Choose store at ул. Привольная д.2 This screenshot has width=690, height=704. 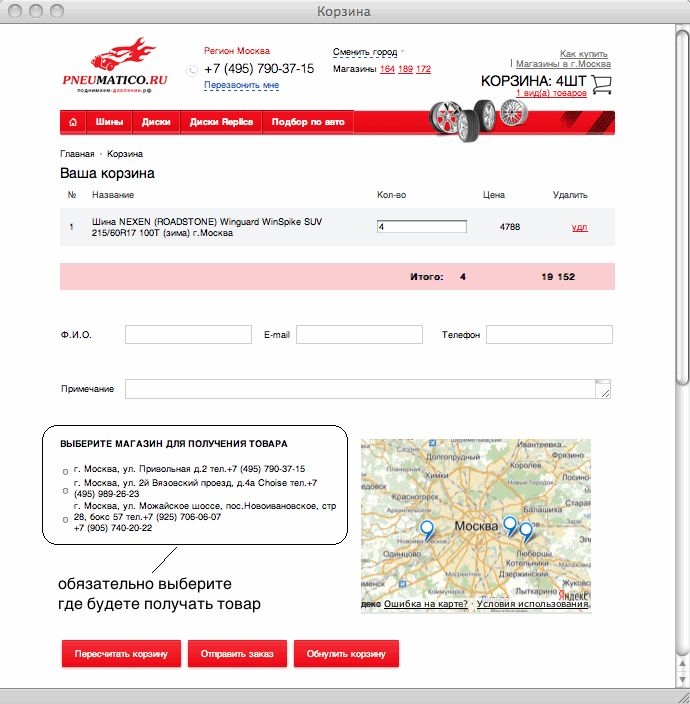(x=65, y=472)
